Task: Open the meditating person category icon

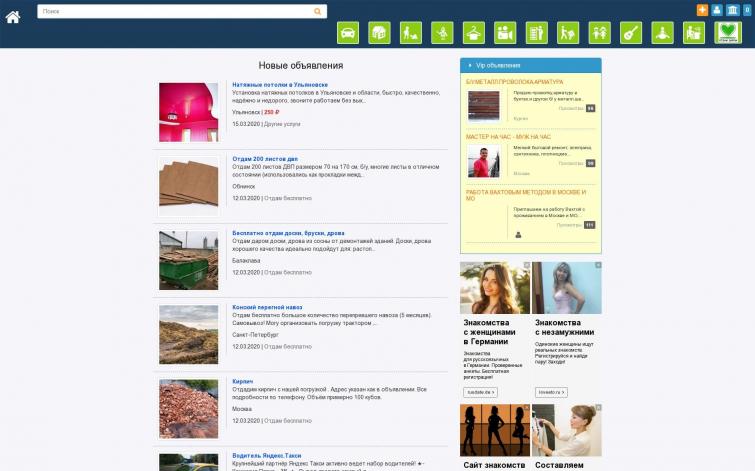Action: coord(663,33)
